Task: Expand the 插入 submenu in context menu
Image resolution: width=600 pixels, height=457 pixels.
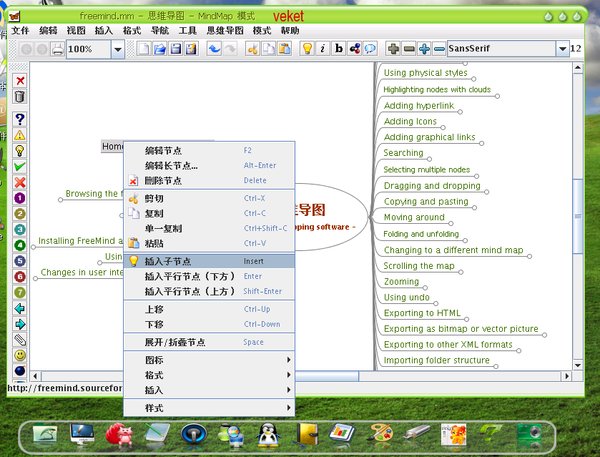Action: pos(209,390)
